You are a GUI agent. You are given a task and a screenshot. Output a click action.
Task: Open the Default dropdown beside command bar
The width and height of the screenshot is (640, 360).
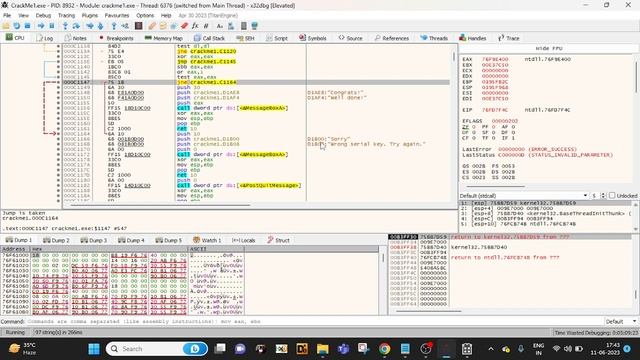pos(621,322)
